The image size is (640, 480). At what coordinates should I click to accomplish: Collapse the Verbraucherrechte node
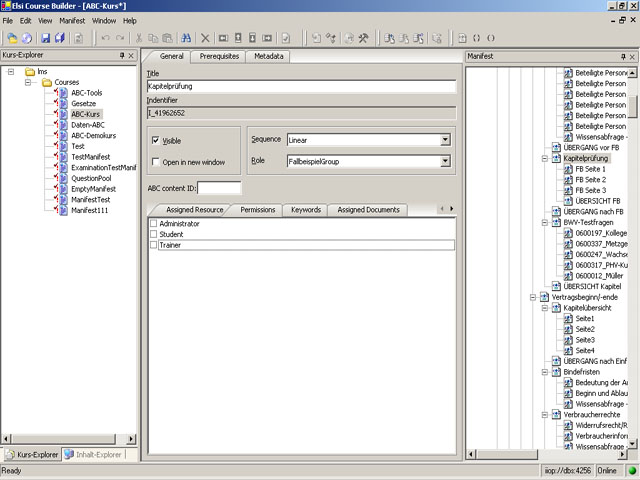(544, 415)
